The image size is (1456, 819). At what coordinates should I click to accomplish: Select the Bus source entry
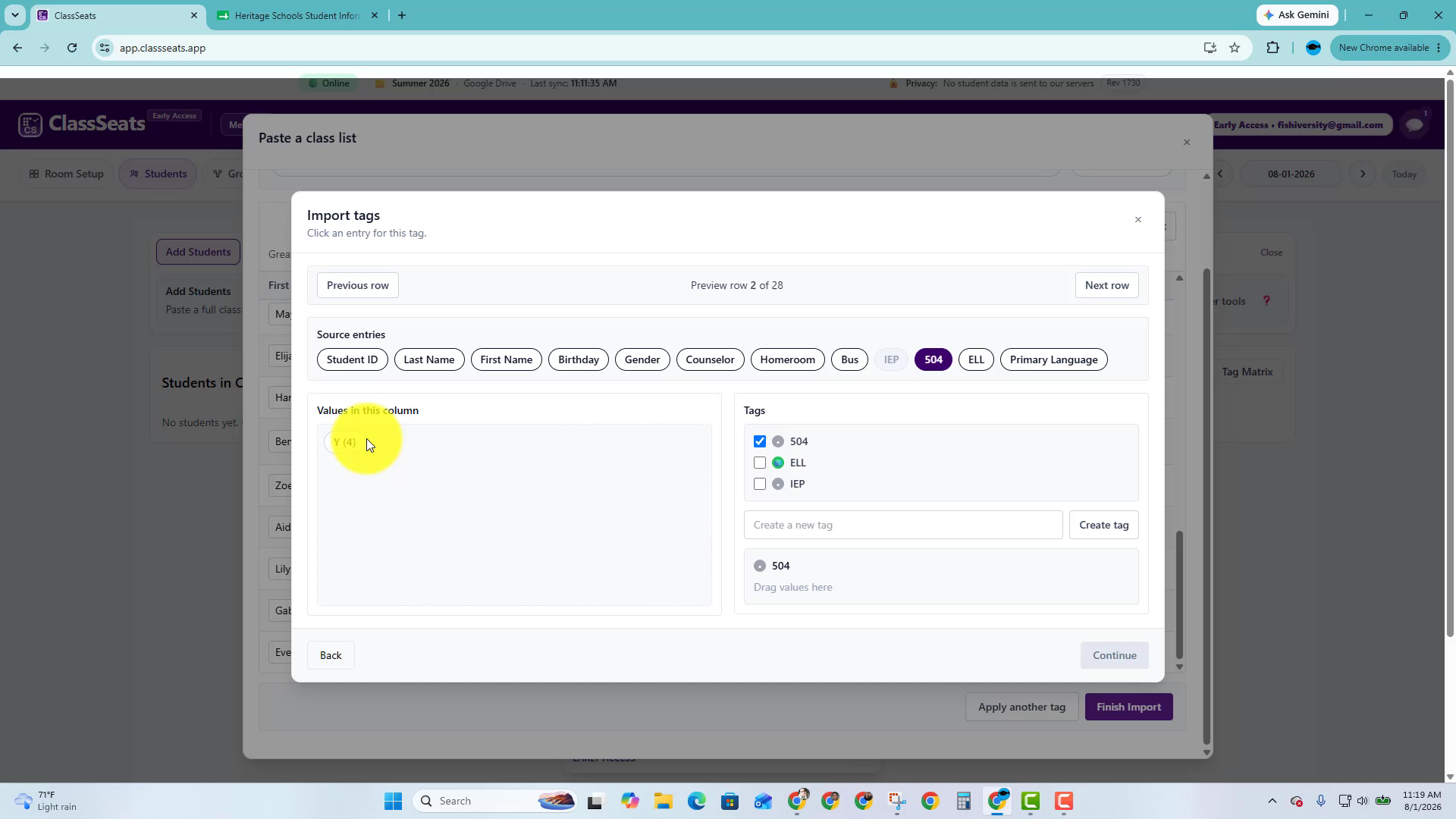pos(849,359)
